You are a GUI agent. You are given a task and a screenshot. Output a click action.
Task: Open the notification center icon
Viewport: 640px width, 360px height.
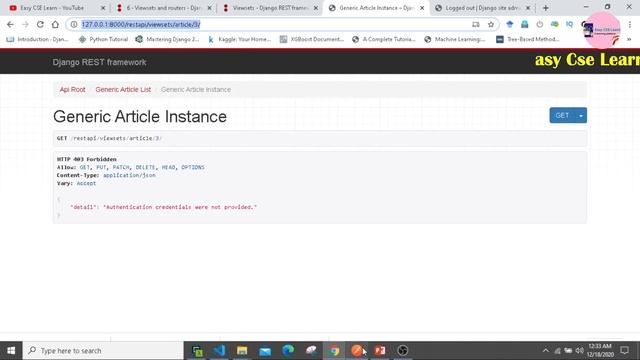click(x=624, y=351)
